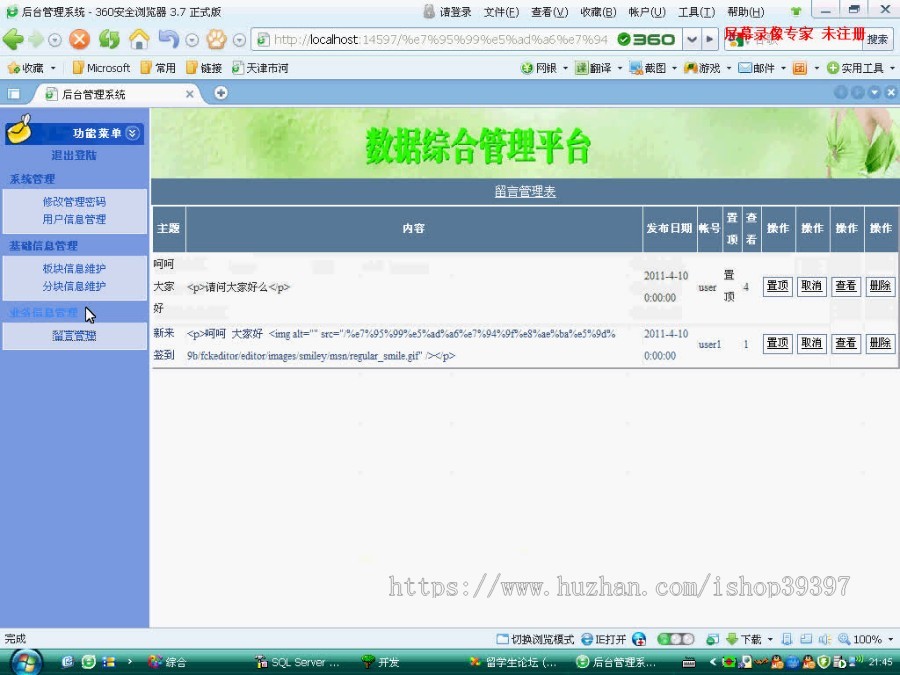Open dropdown next to paw icon
The height and width of the screenshot is (675, 900).
tap(239, 40)
